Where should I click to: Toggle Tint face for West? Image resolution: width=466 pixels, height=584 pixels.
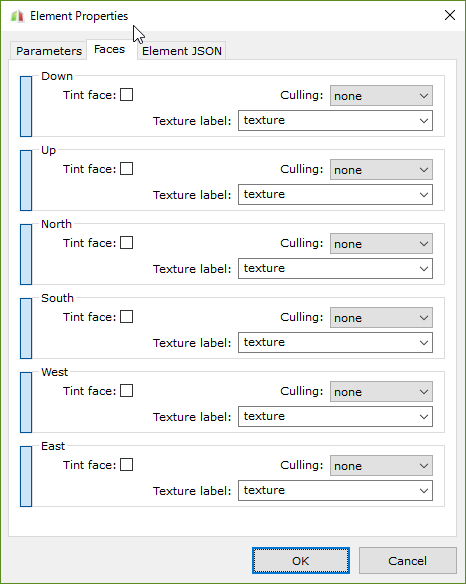[127, 391]
